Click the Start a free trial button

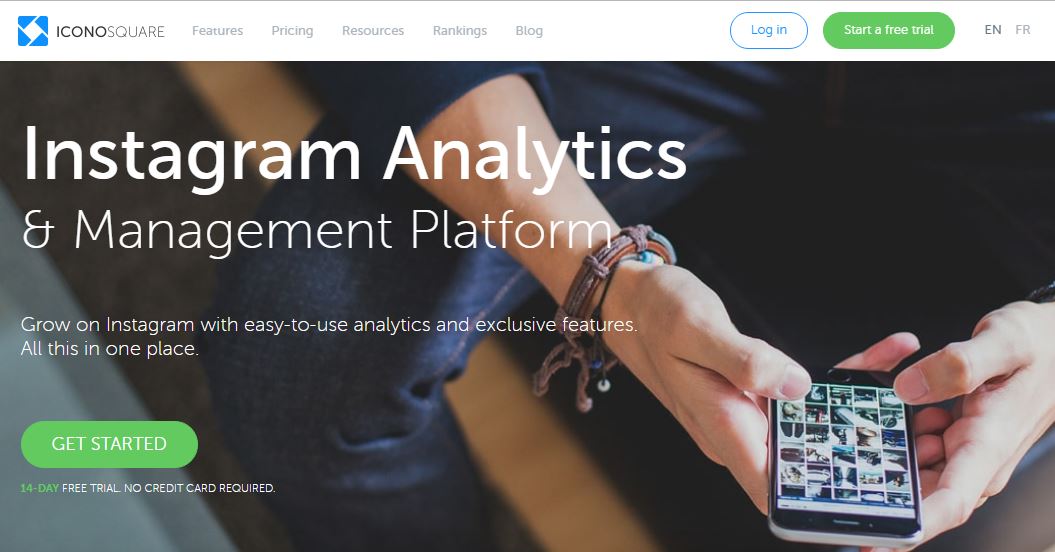(x=889, y=30)
